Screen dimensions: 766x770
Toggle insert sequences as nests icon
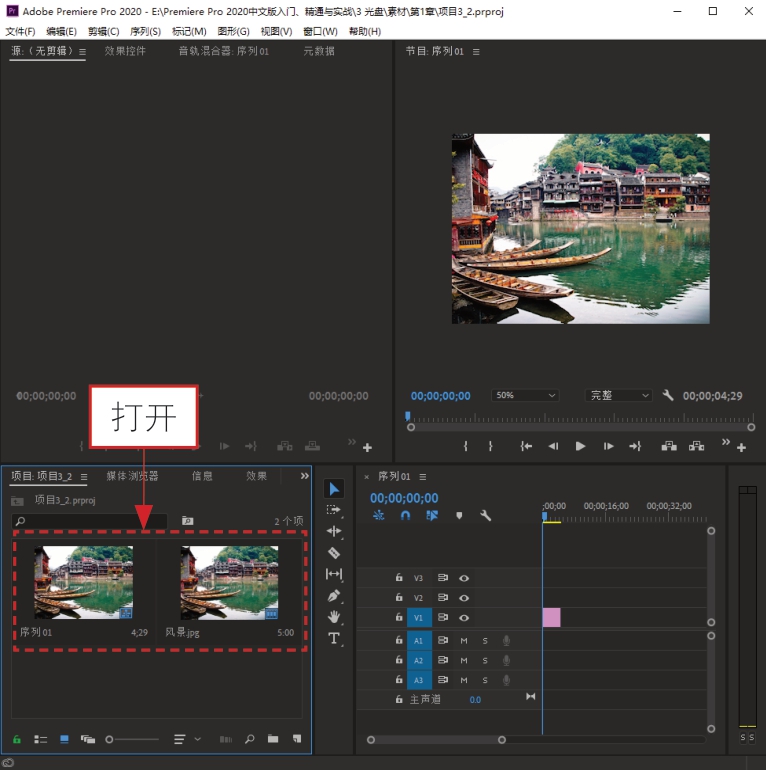tap(379, 515)
